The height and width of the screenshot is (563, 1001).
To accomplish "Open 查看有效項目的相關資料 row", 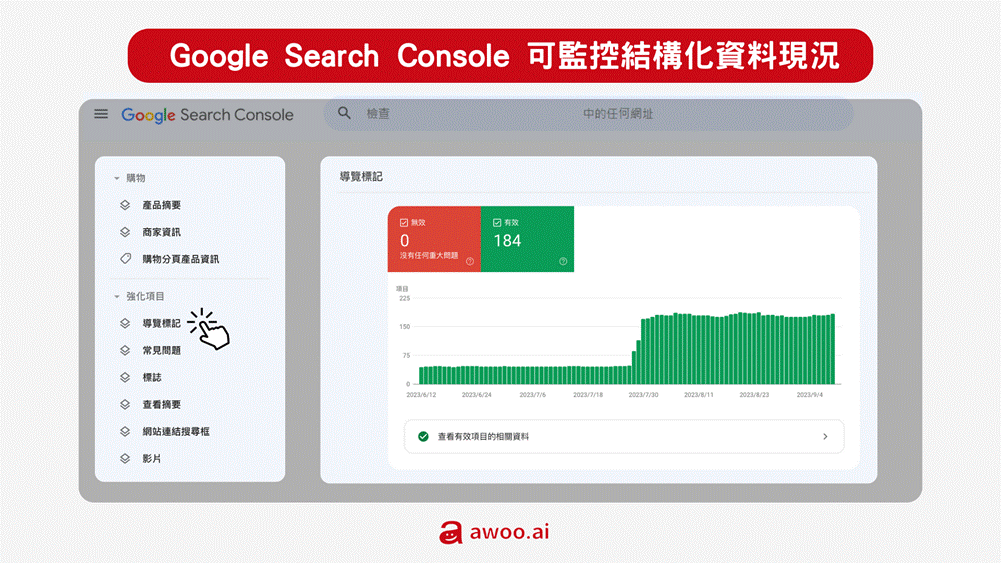I will [x=624, y=437].
